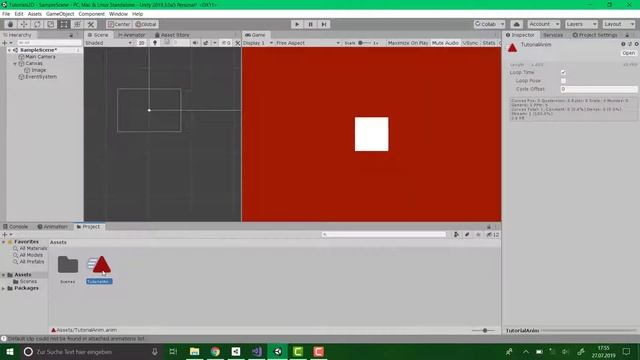Select the Rotate tool

click(37, 24)
